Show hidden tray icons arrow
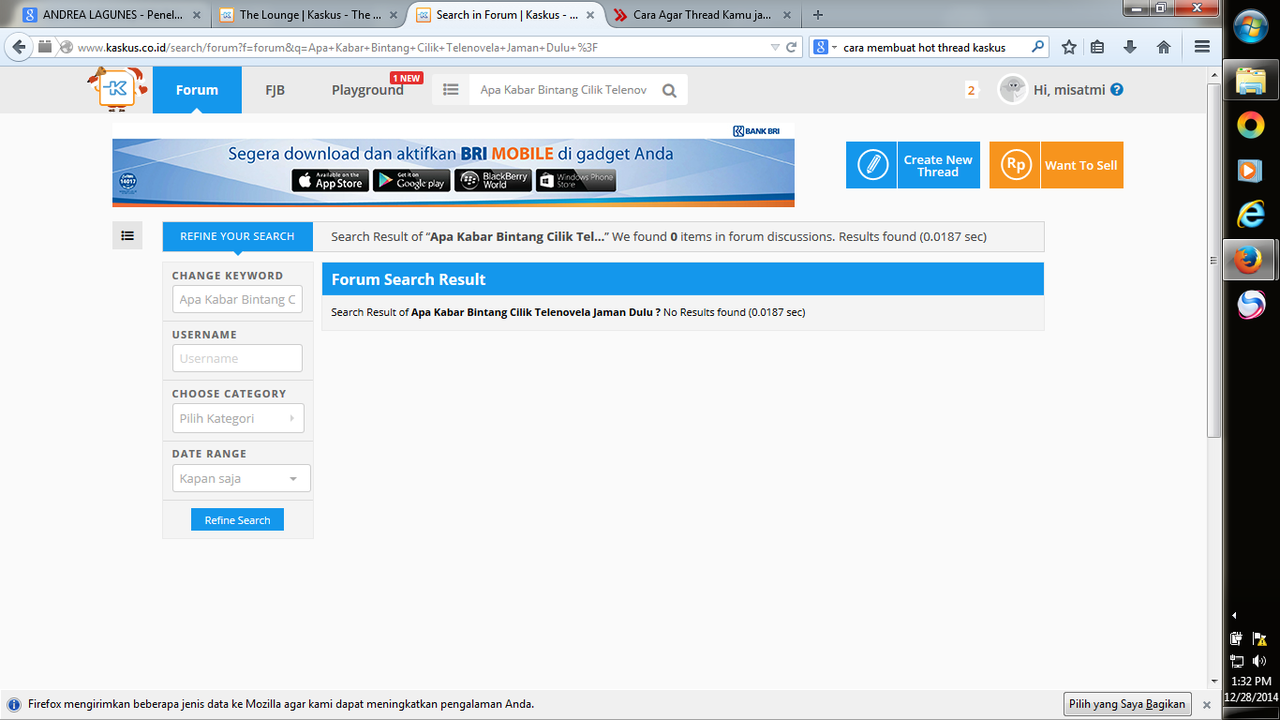 (1235, 615)
